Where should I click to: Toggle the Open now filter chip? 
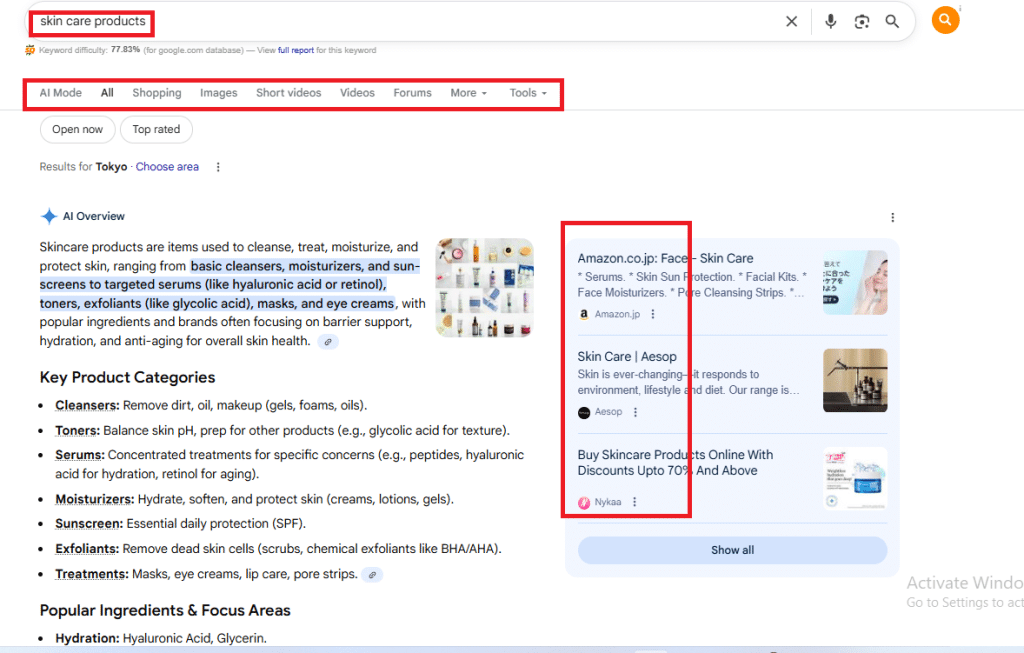coord(77,129)
